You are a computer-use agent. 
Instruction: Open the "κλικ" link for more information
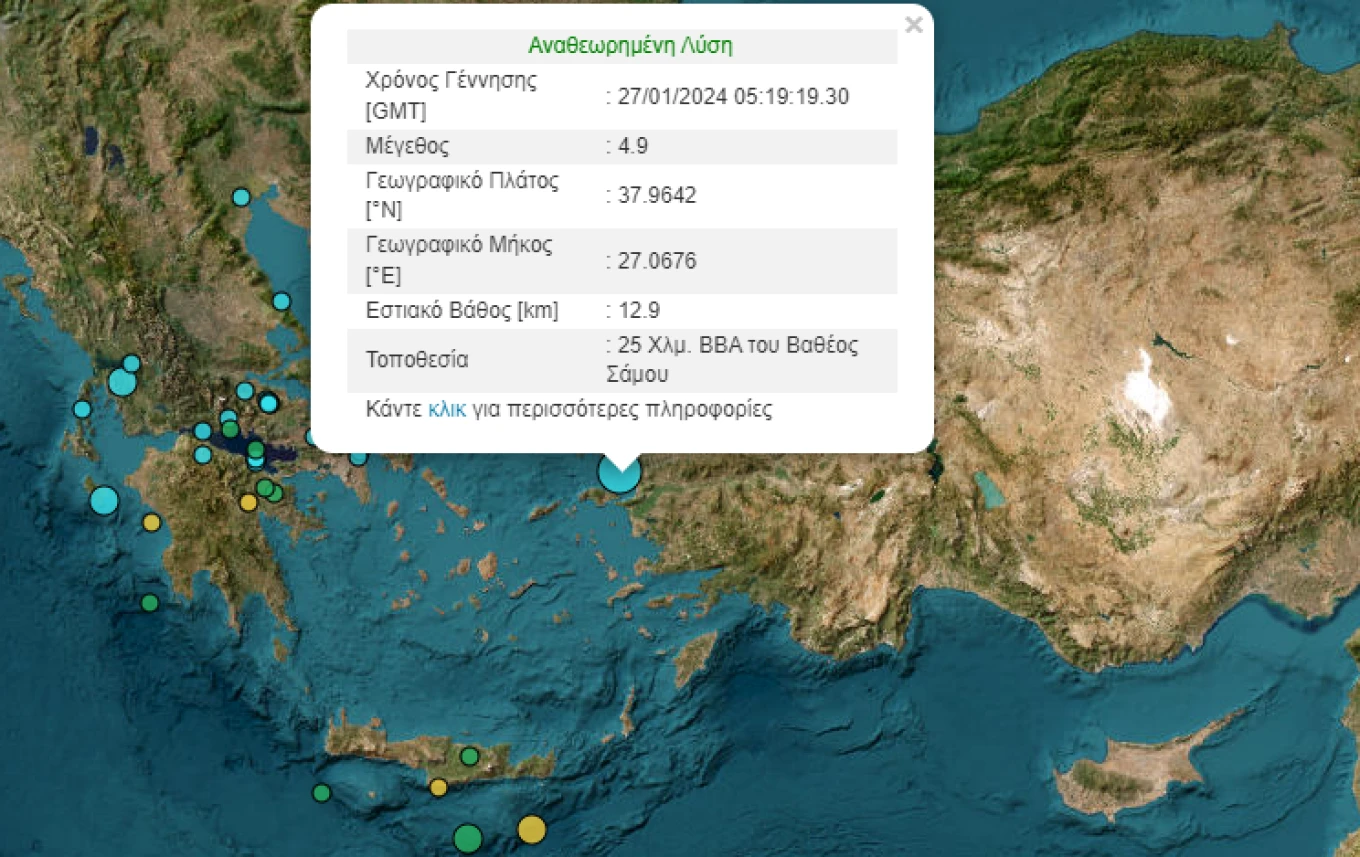point(447,410)
